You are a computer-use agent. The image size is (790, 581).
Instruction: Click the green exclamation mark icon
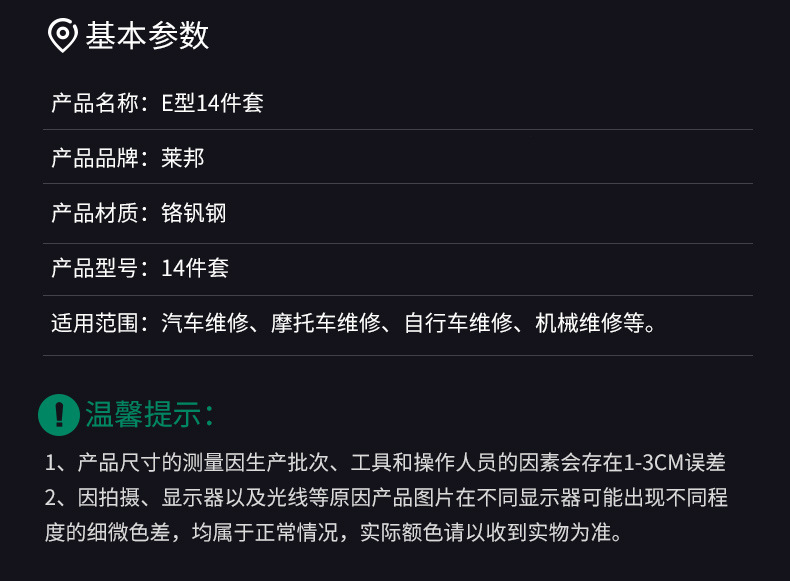(59, 414)
